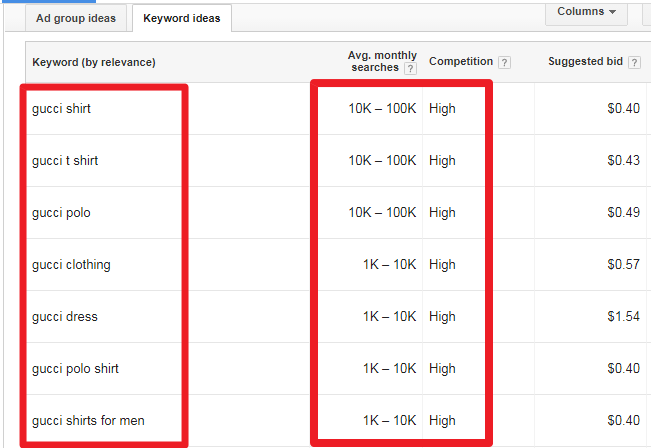The height and width of the screenshot is (448, 651).
Task: Select the keyword 'gucci polo'
Action: 61,213
